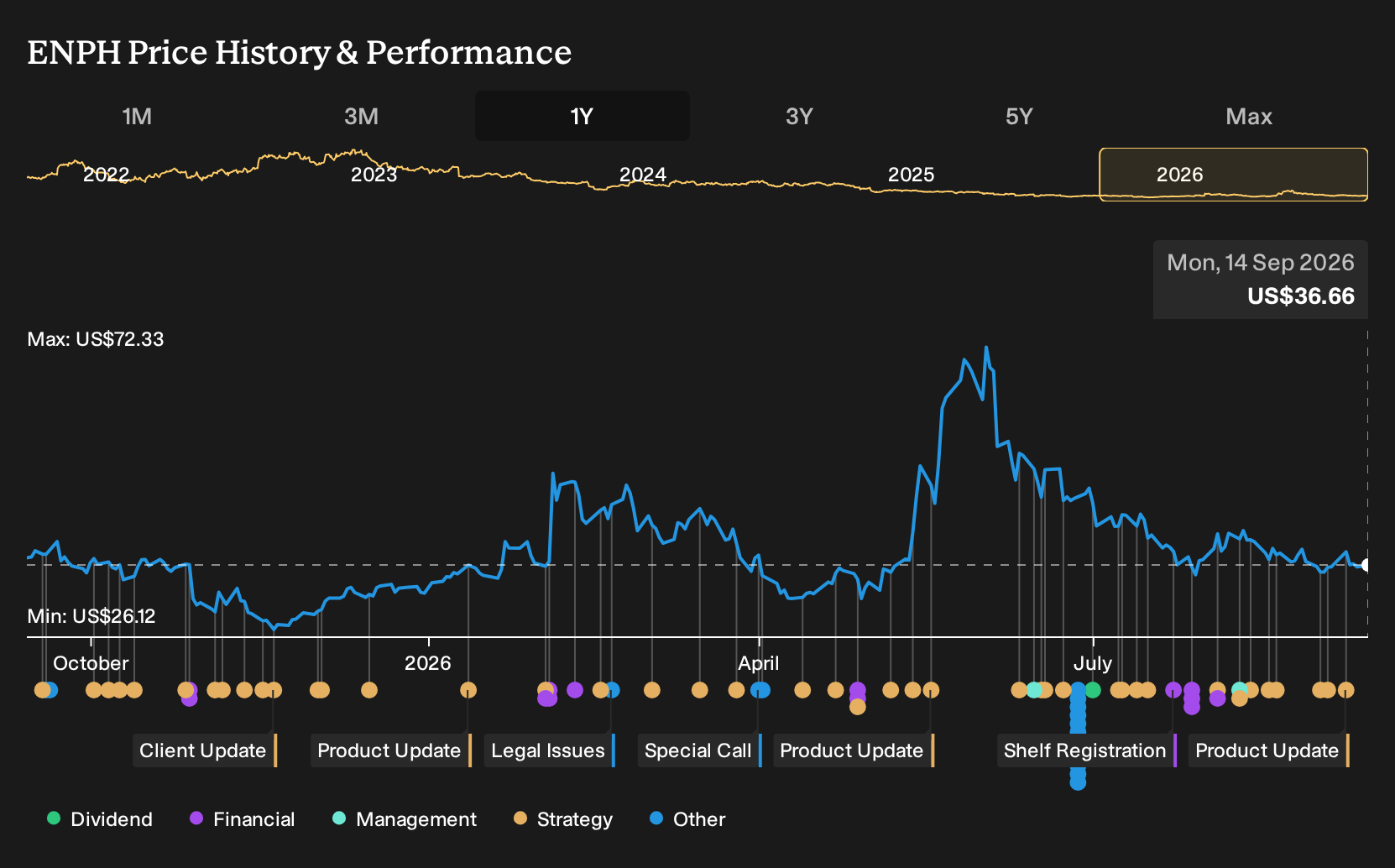Select the active 1Y range tab
Viewport: 1395px width, 868px height.
click(583, 116)
